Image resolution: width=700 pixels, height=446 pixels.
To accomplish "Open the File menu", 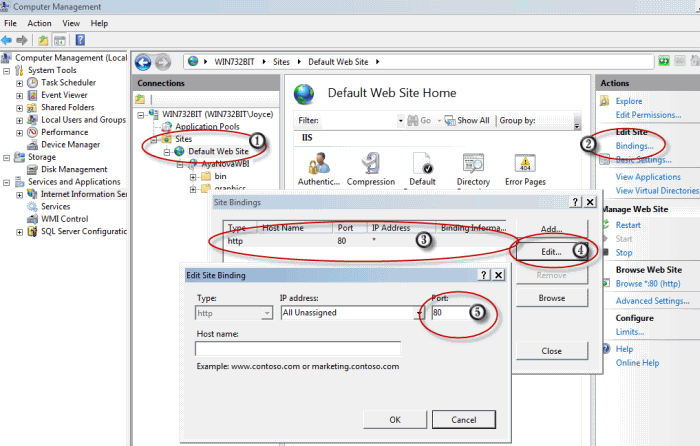I will pos(10,23).
